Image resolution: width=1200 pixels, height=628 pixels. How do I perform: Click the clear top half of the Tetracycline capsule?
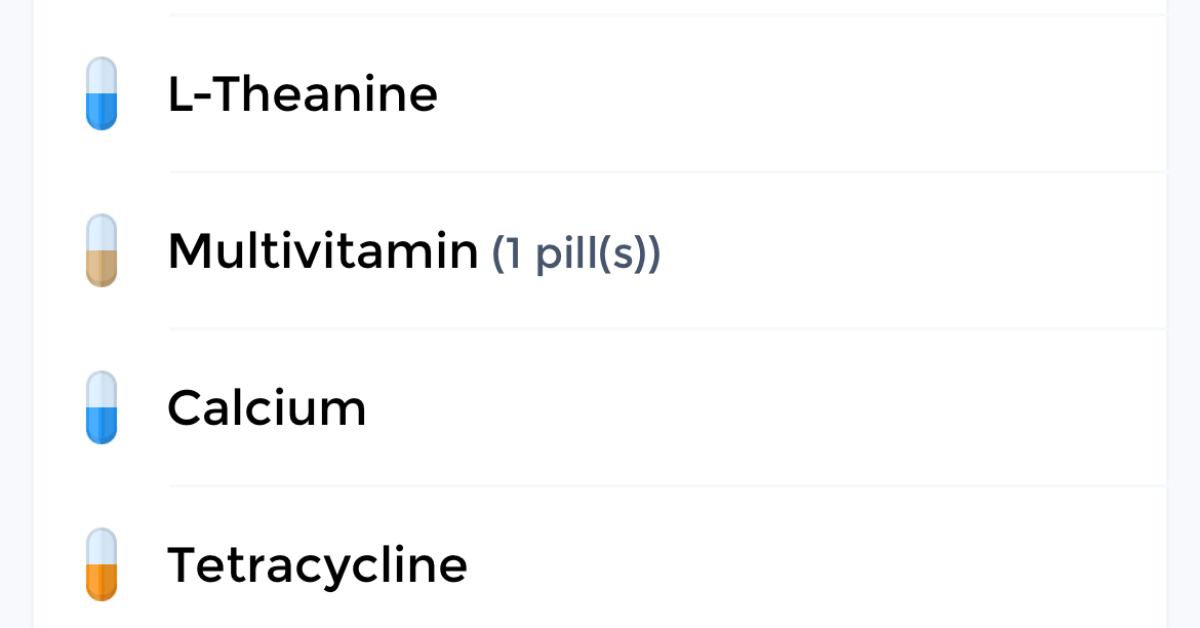click(x=102, y=546)
